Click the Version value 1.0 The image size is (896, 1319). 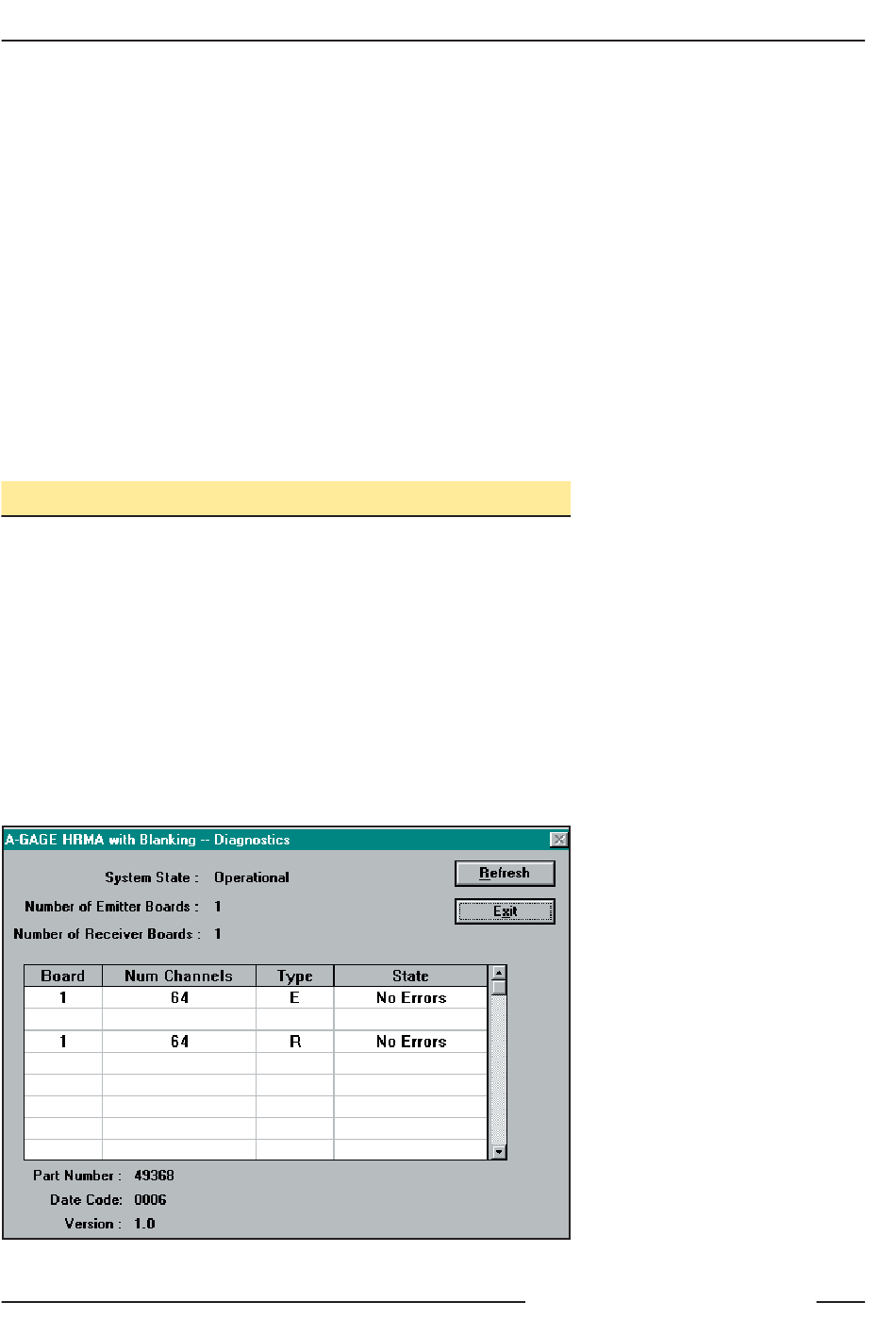[144, 1224]
